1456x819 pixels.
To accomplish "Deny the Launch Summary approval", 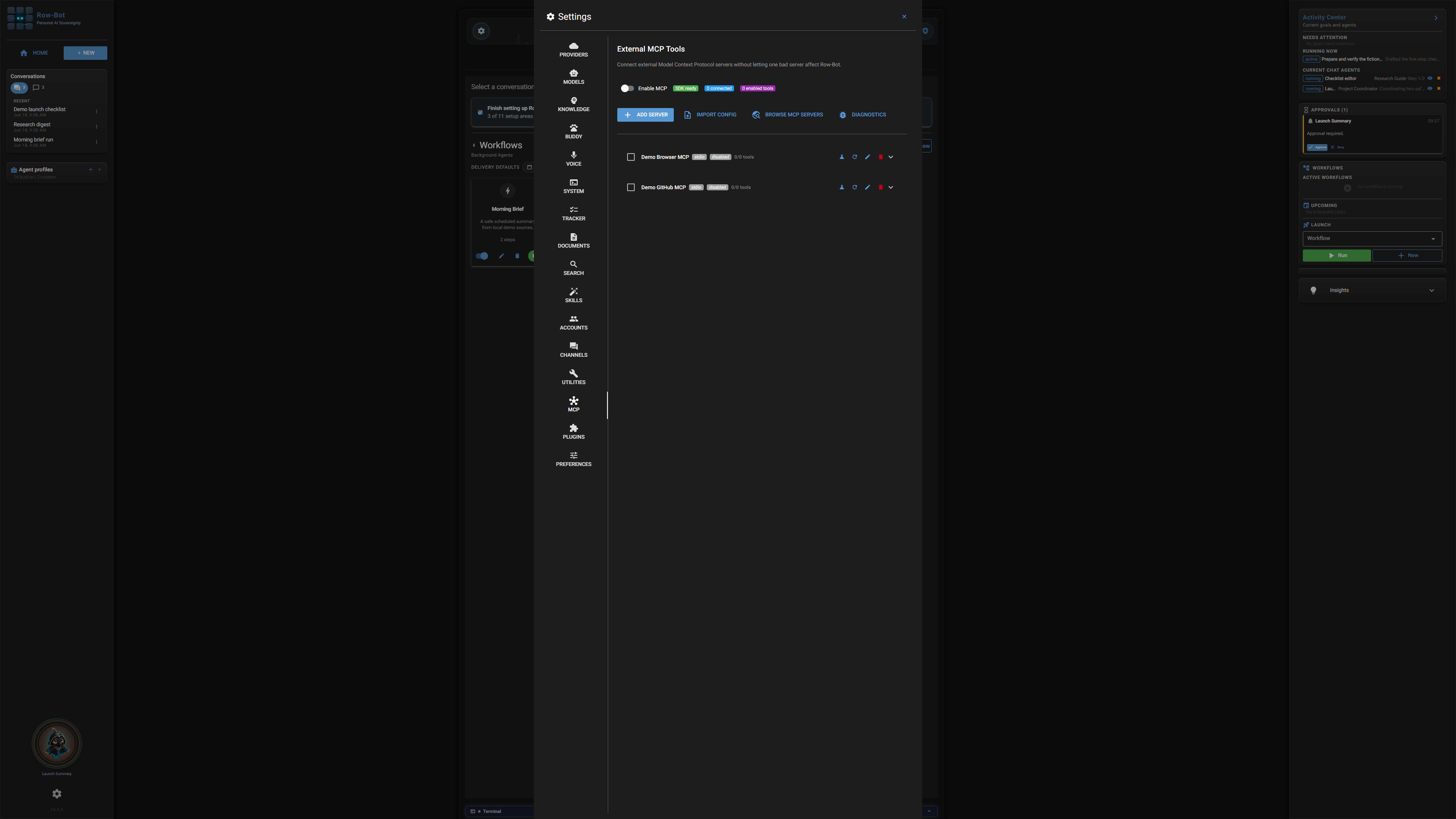I will coord(1337,147).
